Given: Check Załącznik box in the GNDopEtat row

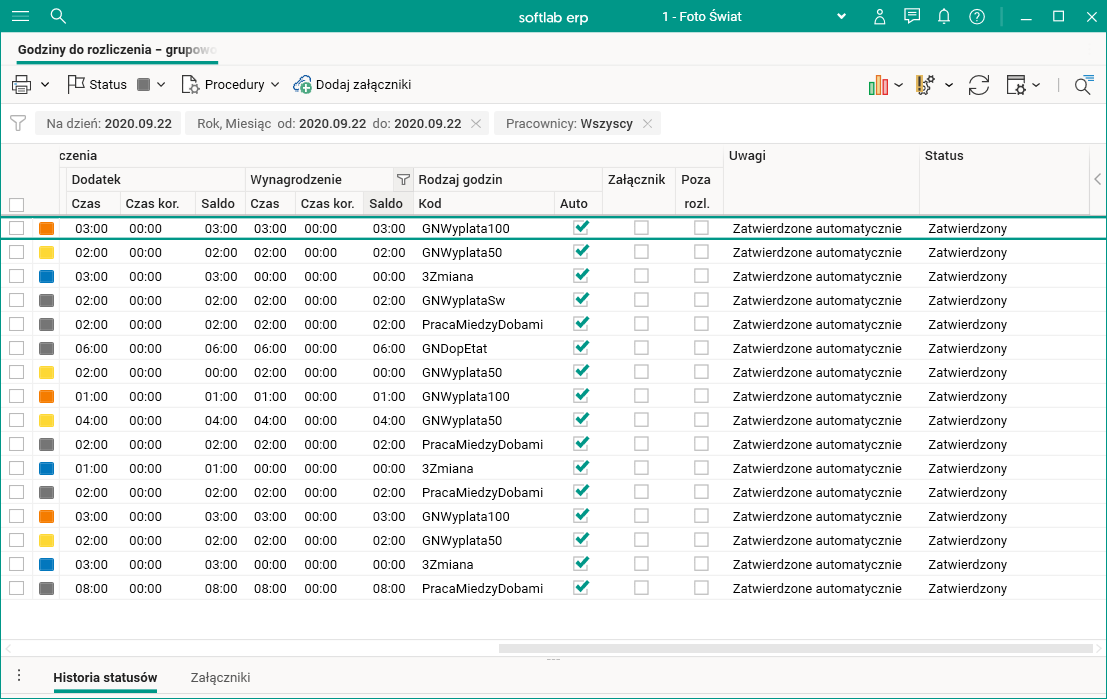Looking at the screenshot, I should click(x=641, y=348).
